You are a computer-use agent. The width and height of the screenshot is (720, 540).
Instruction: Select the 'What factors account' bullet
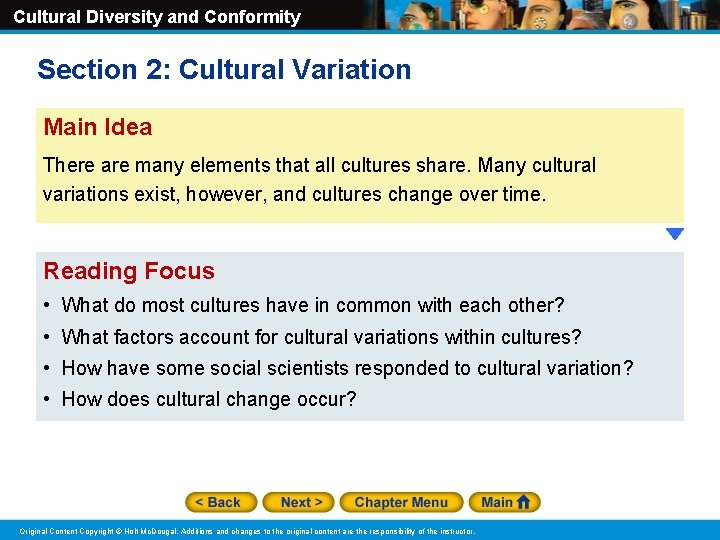click(321, 337)
